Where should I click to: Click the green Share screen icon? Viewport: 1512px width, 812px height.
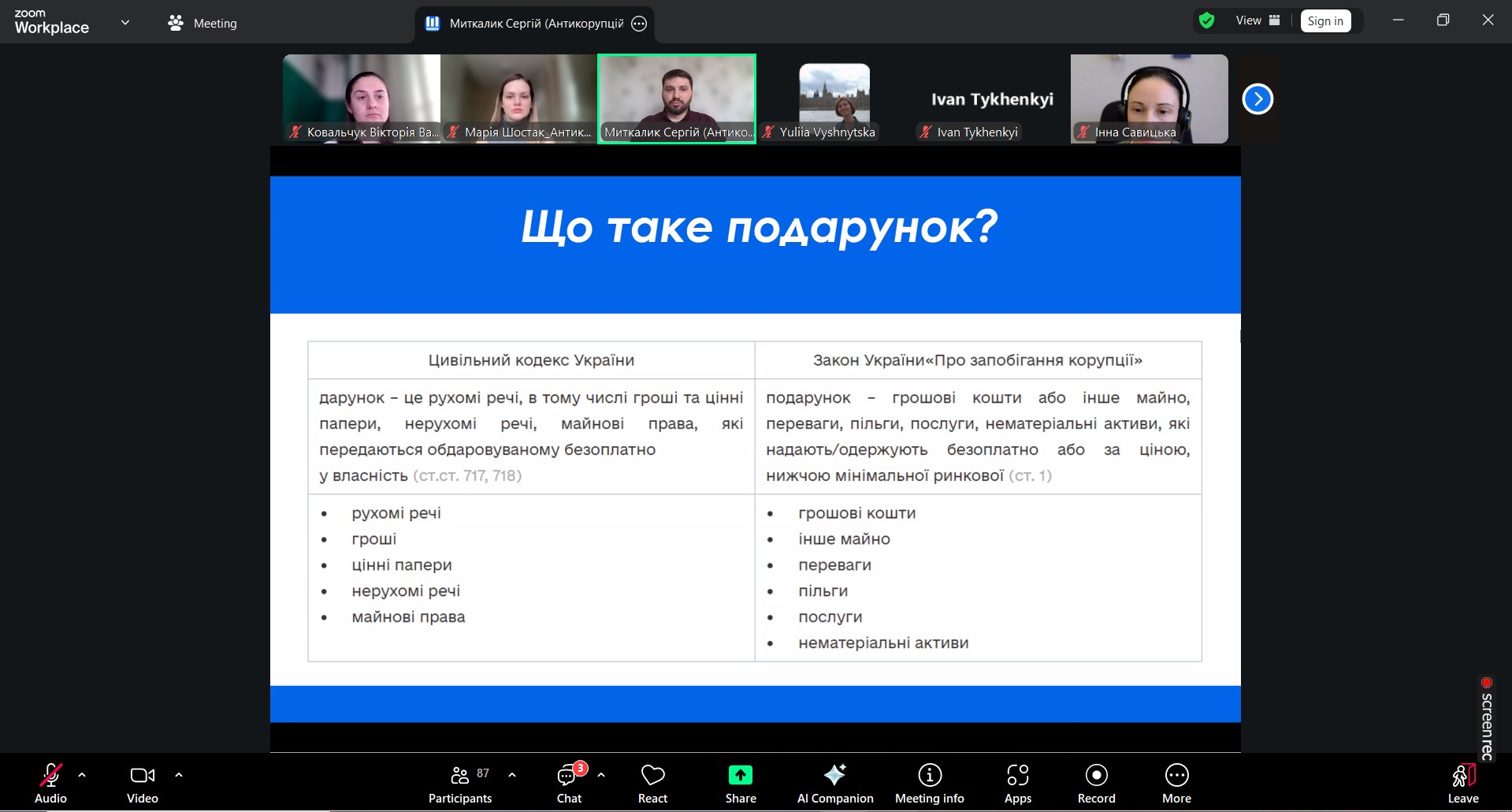click(740, 776)
